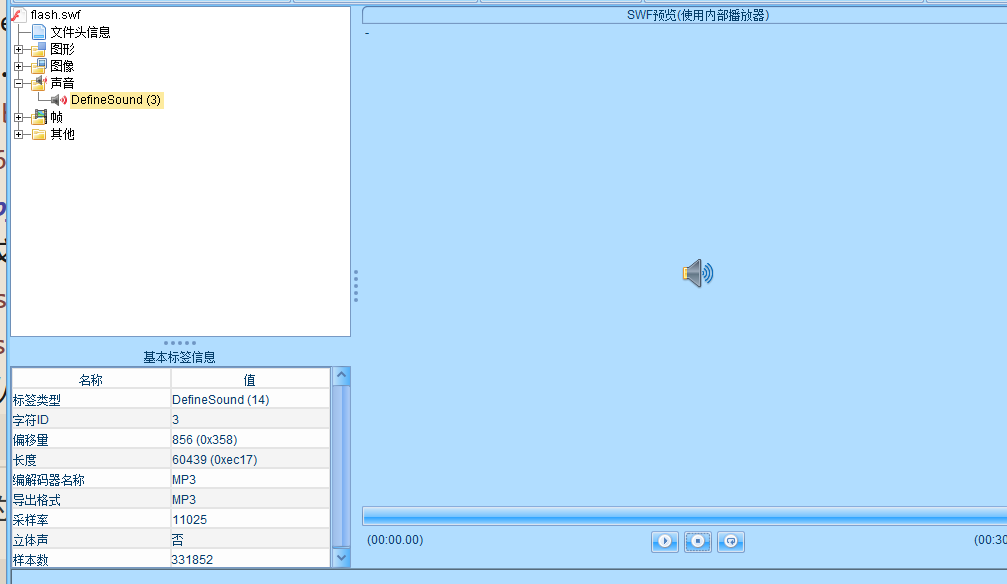
Task: Click the large speaker icon in preview
Action: tap(697, 274)
